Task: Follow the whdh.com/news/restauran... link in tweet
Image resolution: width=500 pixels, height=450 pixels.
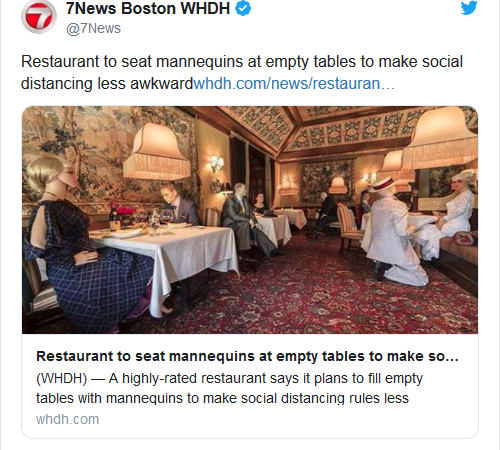Action: tap(294, 83)
